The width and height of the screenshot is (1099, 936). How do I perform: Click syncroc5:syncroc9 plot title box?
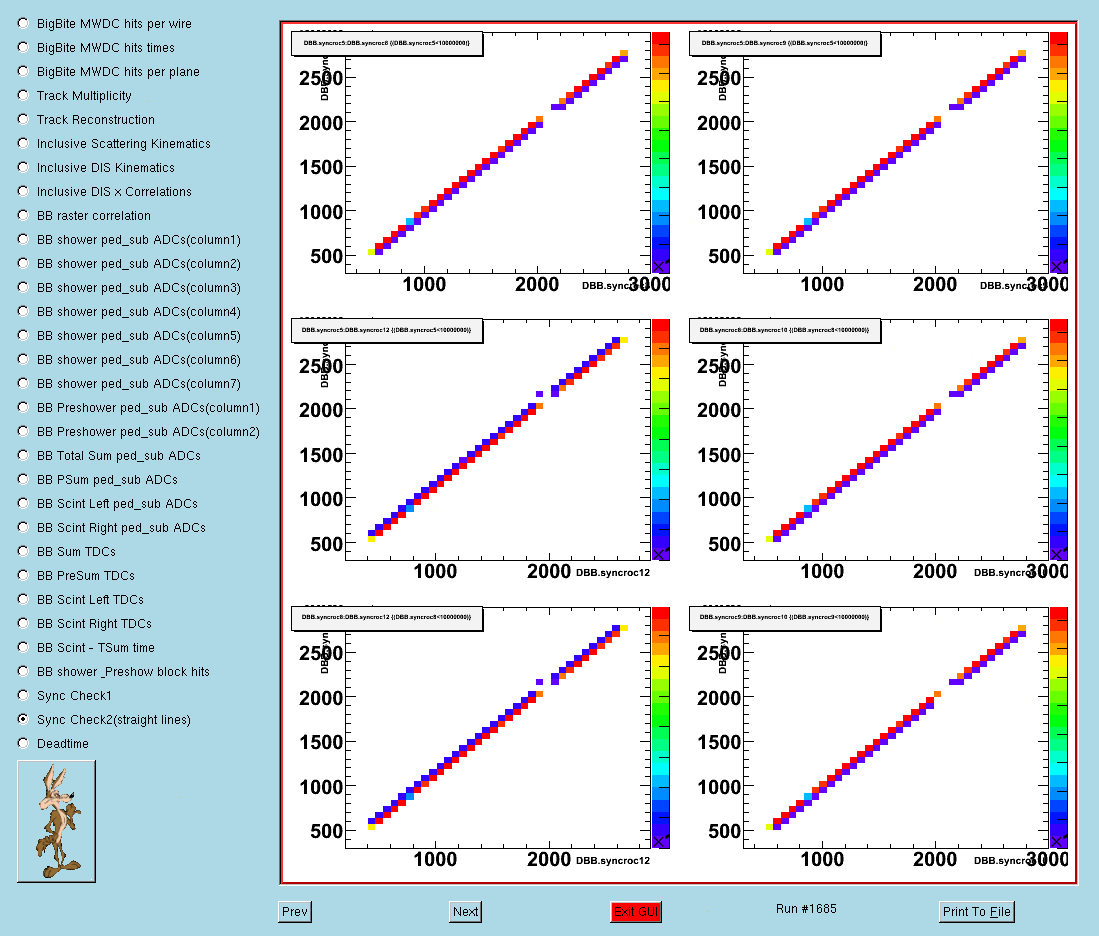tap(785, 43)
